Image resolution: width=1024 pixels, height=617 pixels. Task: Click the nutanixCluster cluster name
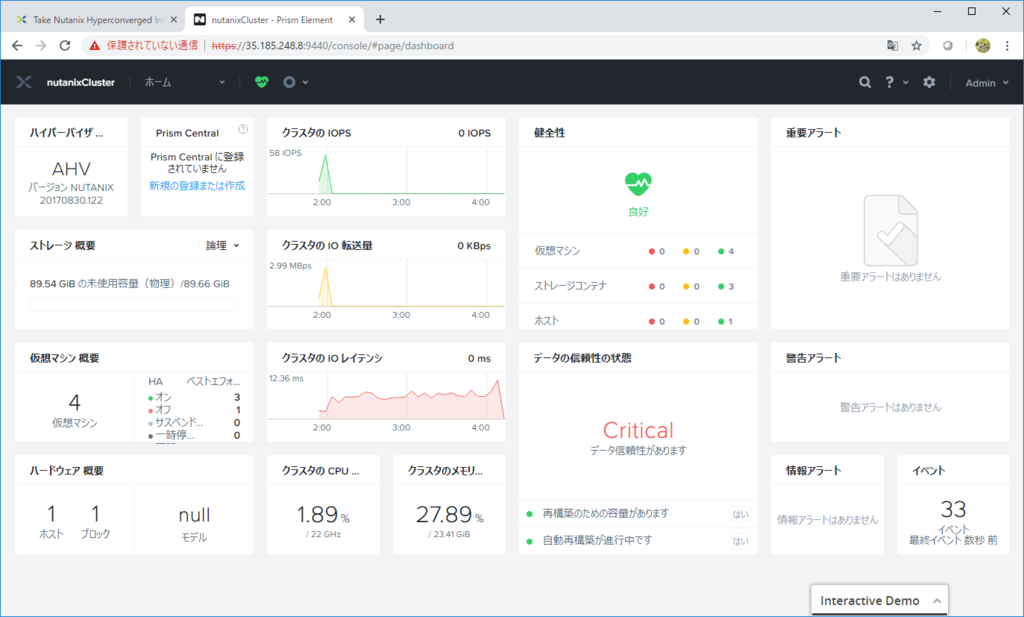(81, 82)
